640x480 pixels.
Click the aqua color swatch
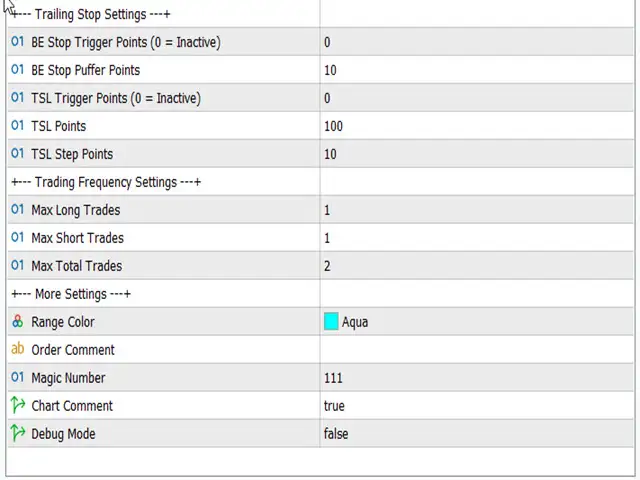331,322
